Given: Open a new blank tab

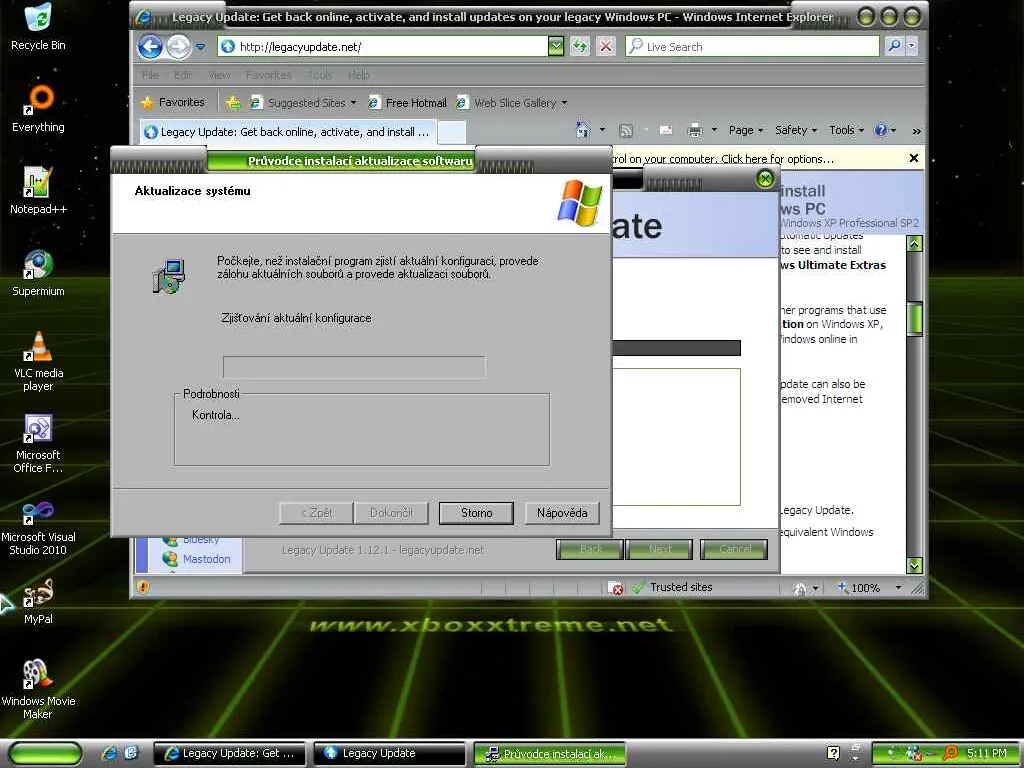Looking at the screenshot, I should tap(451, 132).
